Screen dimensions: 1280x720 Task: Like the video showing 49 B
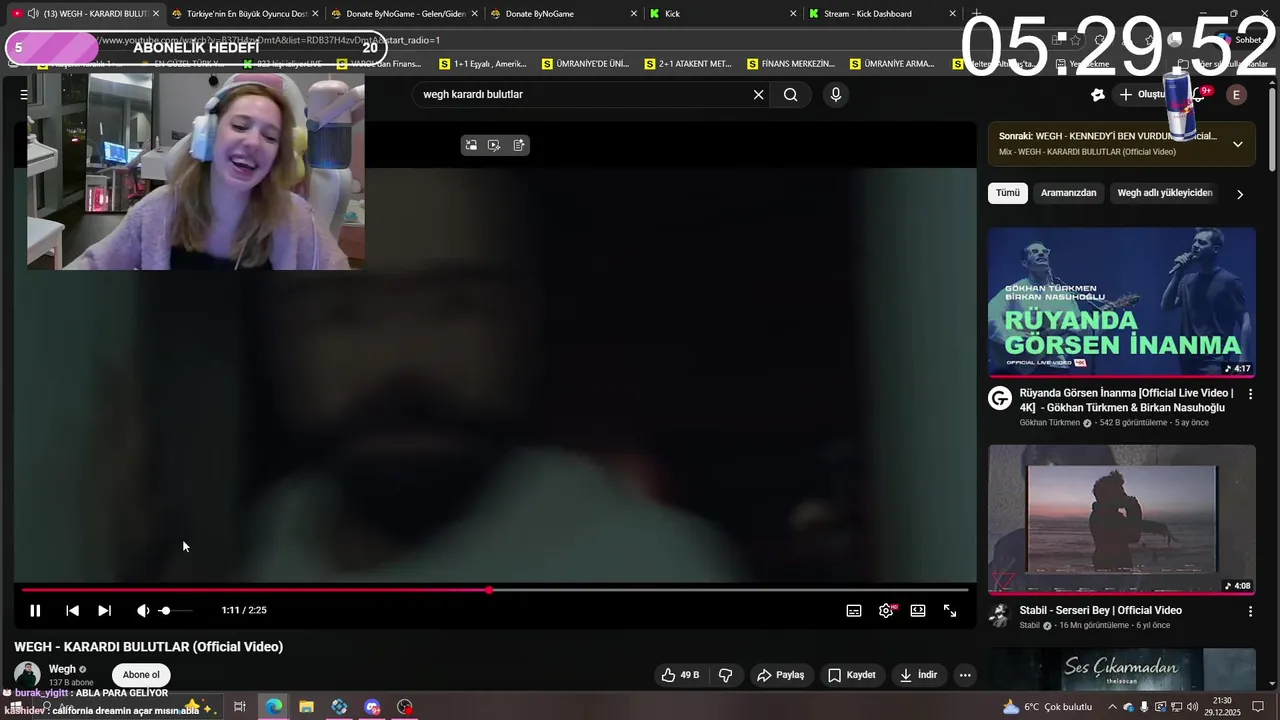tap(680, 675)
